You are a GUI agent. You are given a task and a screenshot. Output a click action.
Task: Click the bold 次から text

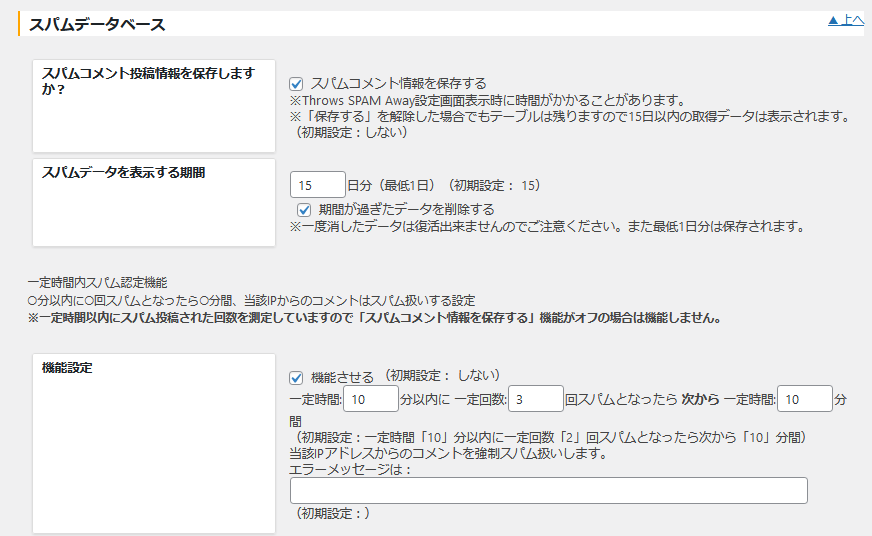tap(700, 399)
